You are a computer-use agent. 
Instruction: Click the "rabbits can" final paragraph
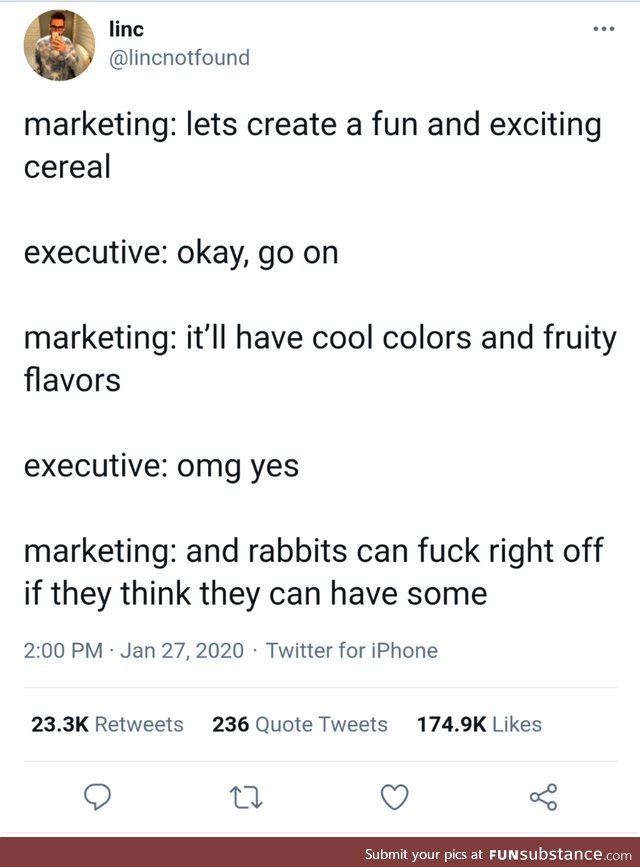tap(320, 573)
